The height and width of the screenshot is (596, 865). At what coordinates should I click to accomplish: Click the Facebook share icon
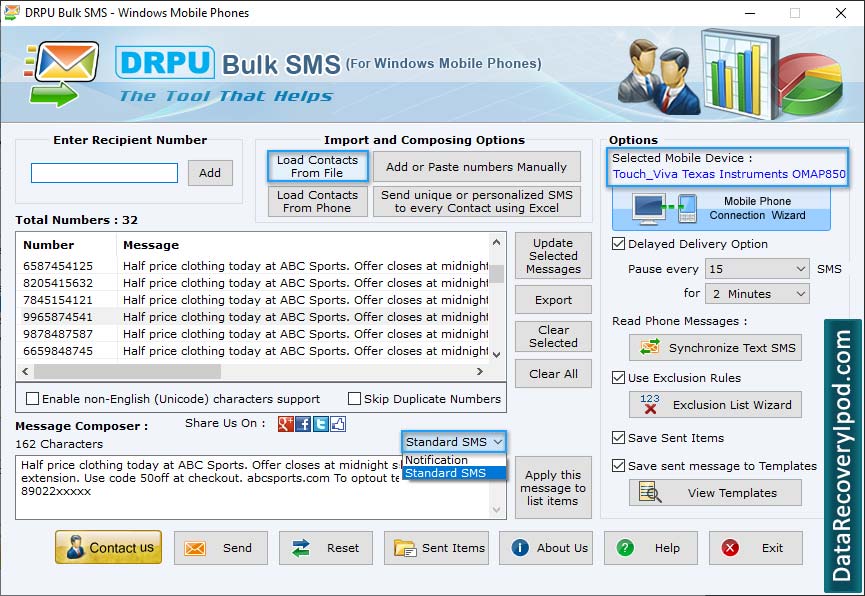click(x=303, y=424)
